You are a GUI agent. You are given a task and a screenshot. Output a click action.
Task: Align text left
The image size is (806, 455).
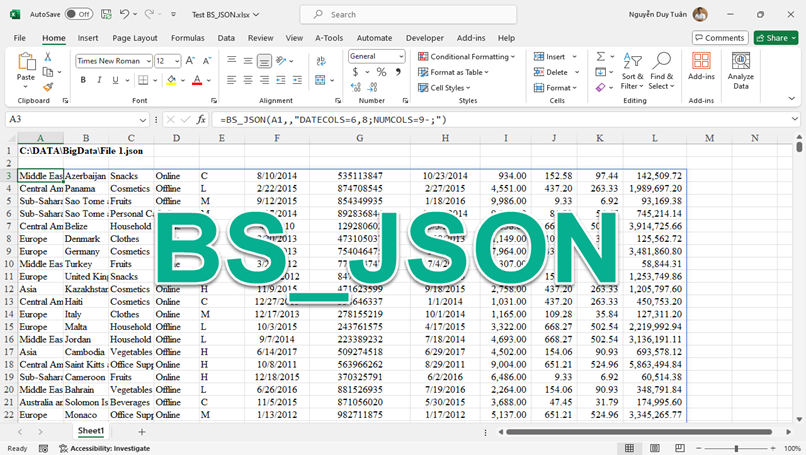[232, 80]
